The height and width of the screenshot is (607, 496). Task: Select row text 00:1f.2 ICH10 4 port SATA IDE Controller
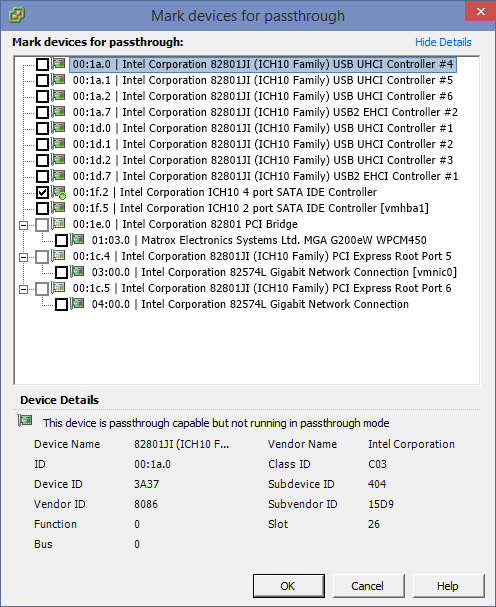coord(225,192)
